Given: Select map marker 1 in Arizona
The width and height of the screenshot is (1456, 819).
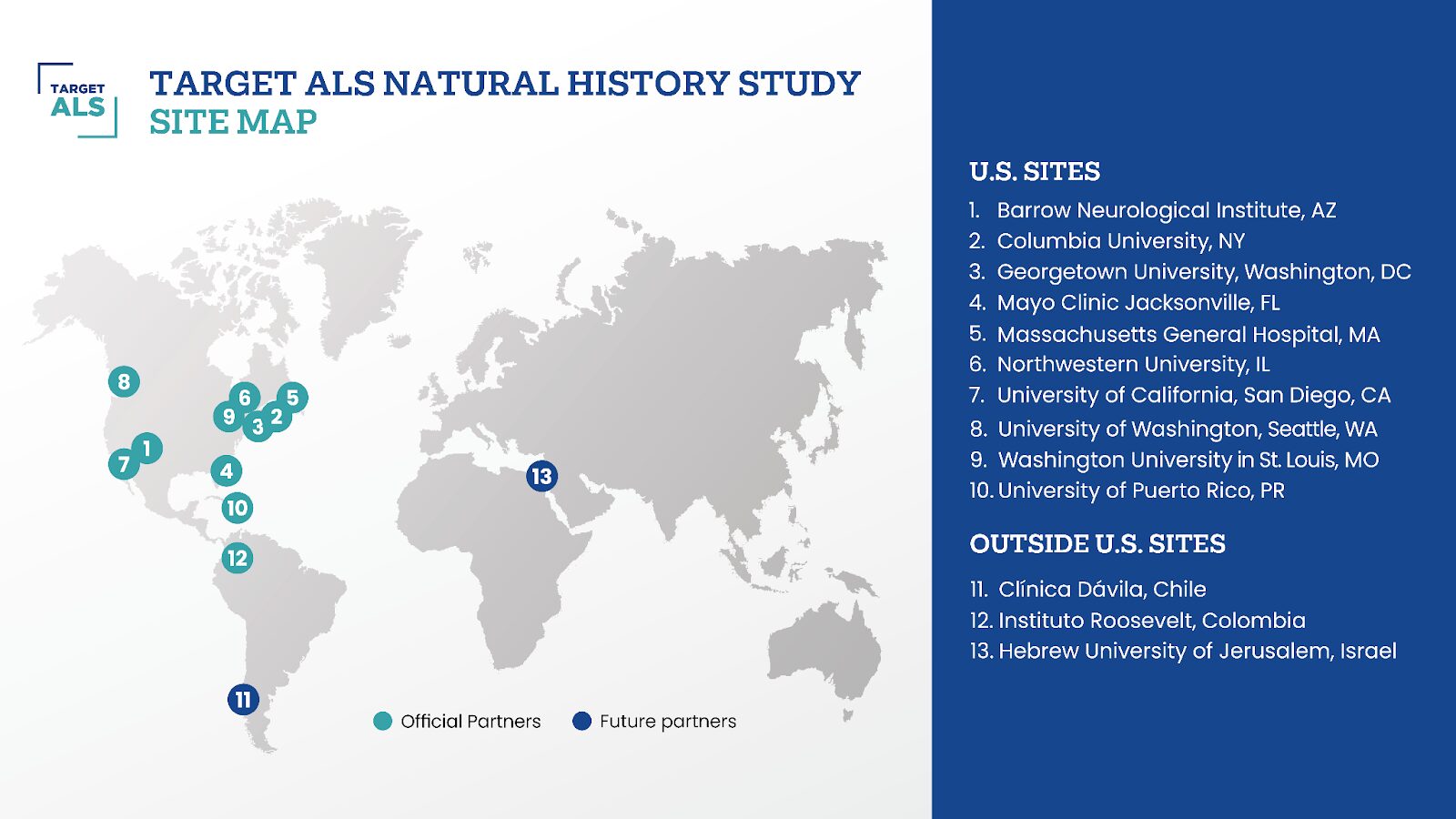Looking at the screenshot, I should [x=147, y=448].
